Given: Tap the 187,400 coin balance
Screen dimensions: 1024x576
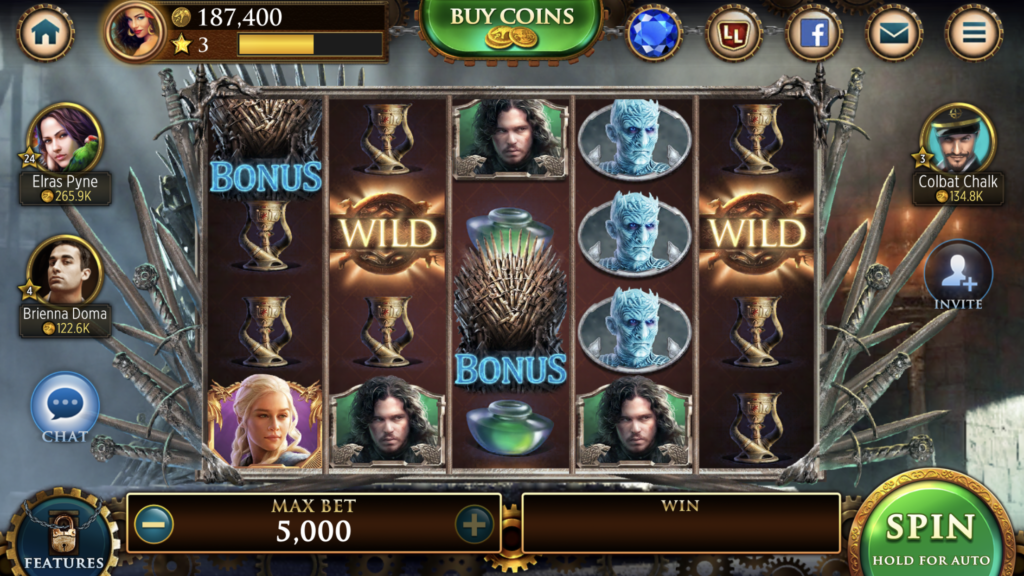Looking at the screenshot, I should (x=239, y=17).
